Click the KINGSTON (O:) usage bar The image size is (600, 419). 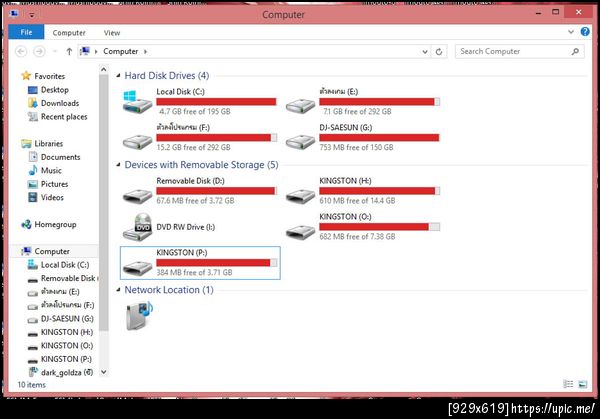[x=380, y=227]
